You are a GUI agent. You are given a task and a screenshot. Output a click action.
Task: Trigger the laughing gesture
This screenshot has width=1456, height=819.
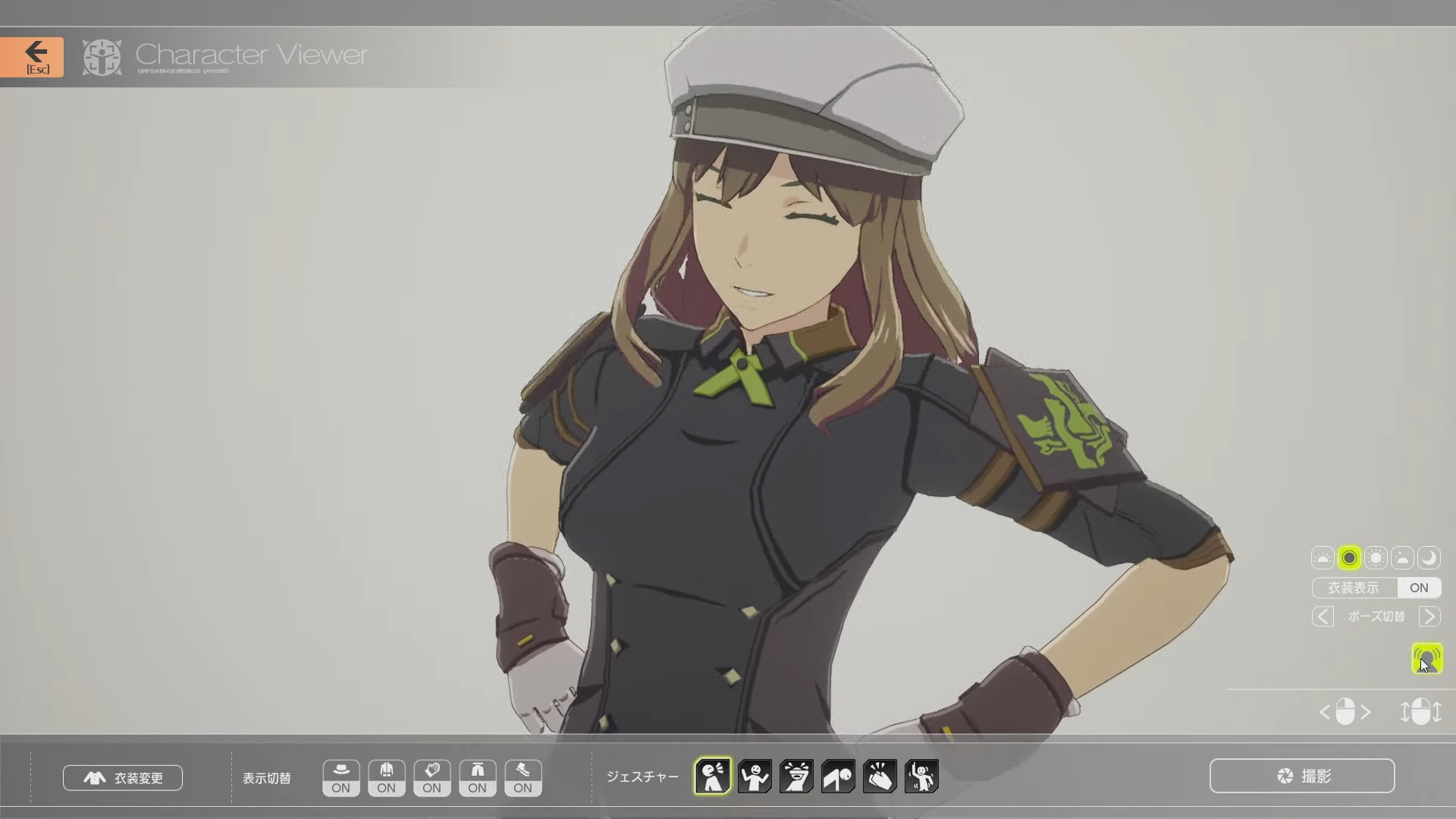[796, 776]
